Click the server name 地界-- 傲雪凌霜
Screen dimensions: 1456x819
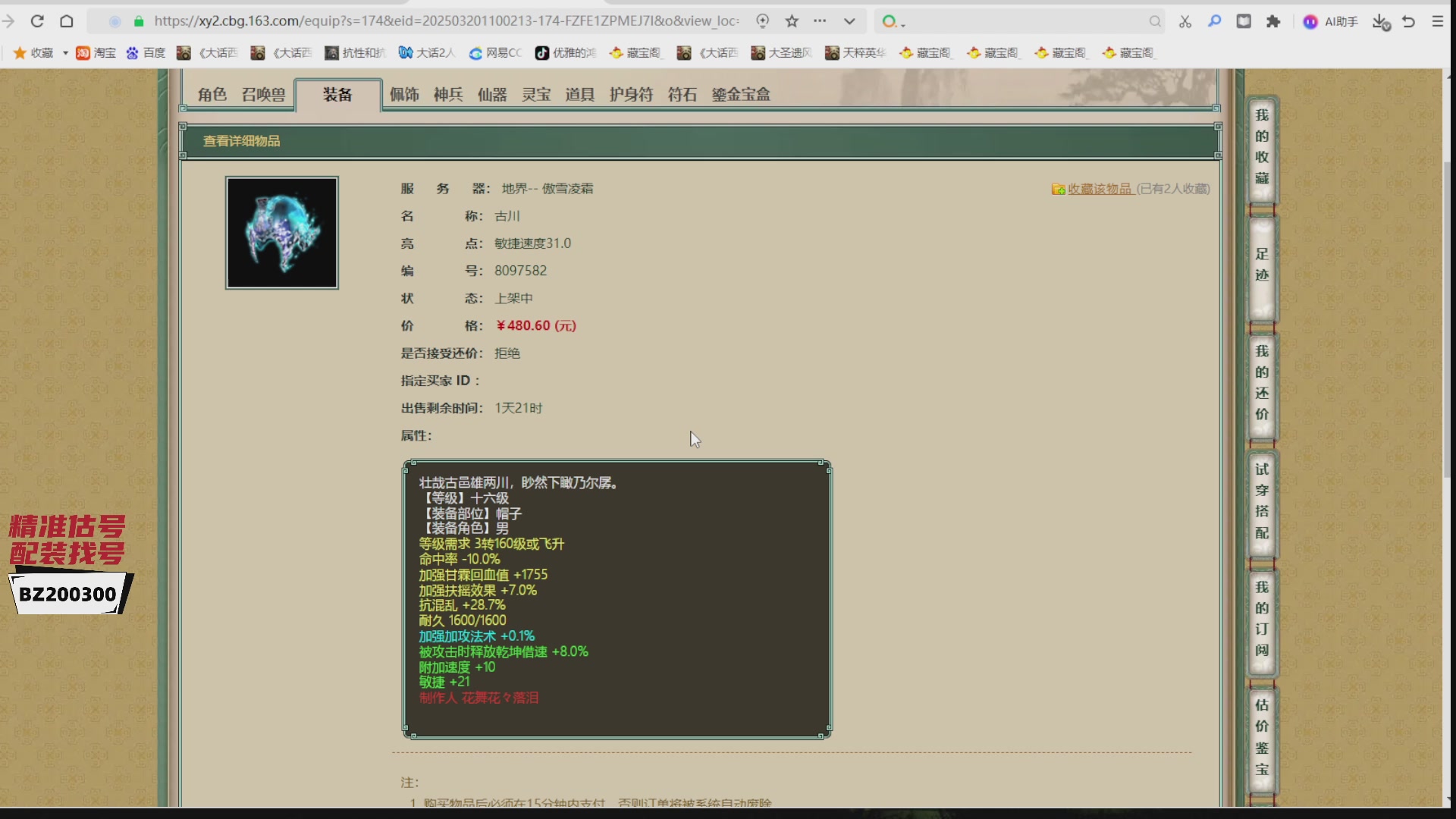(547, 189)
